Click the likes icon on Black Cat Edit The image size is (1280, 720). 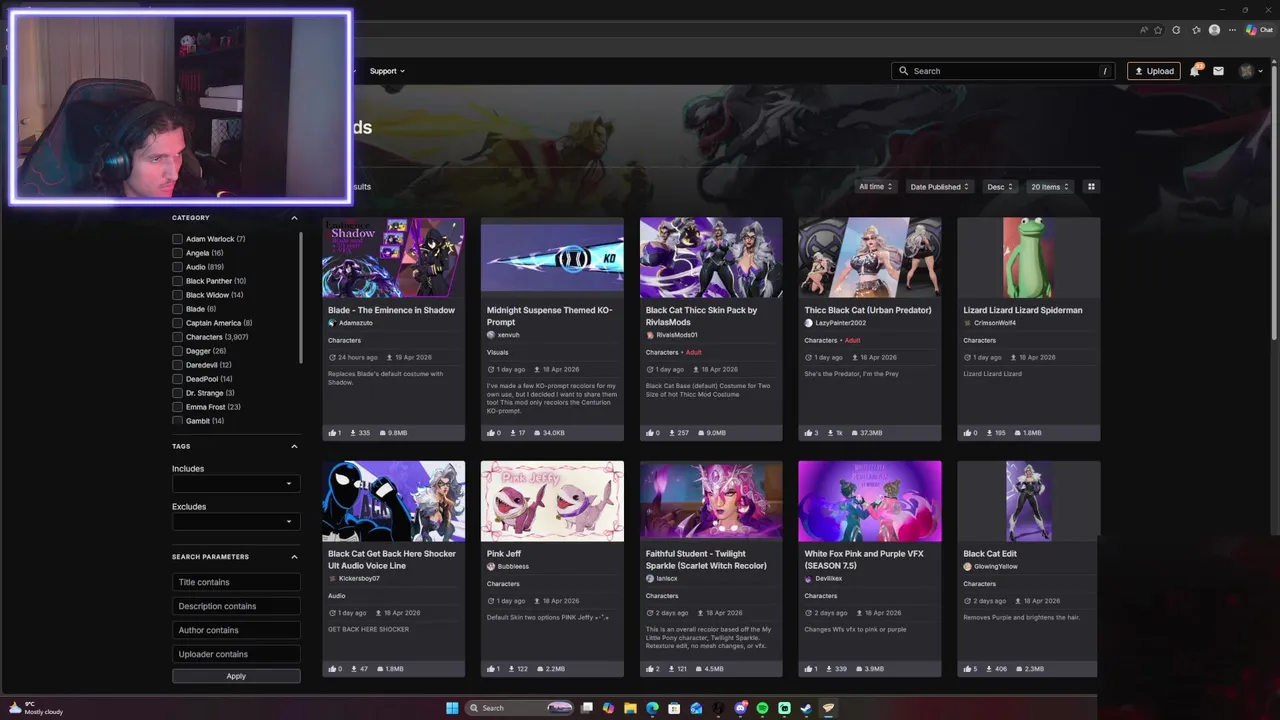click(968, 669)
